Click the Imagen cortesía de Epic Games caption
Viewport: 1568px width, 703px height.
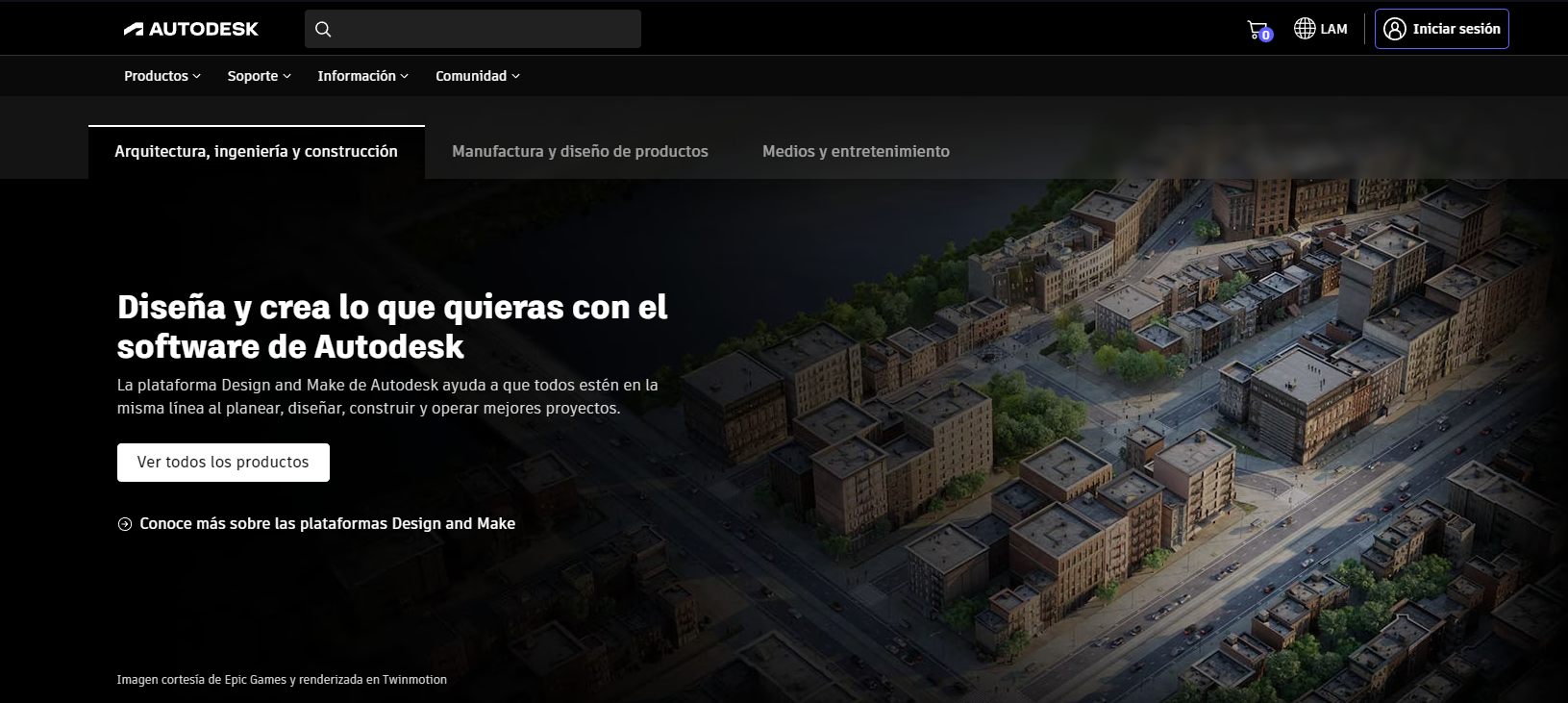point(282,680)
